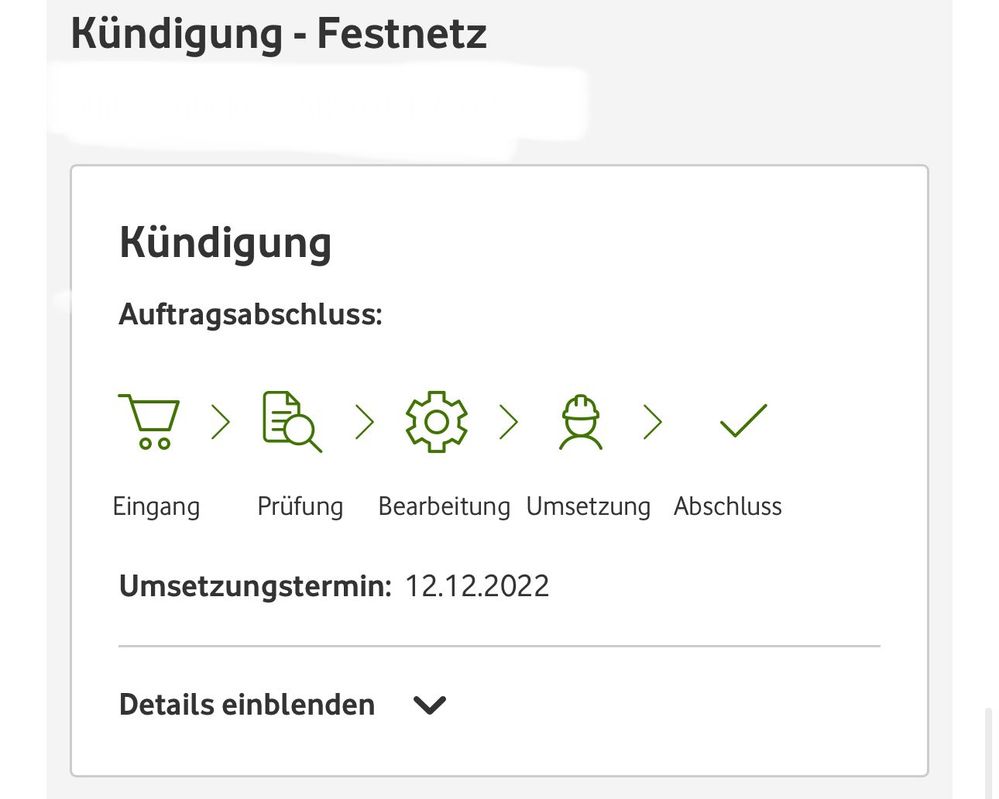Click the arrow before the Abschluss checkmark
Screen dimensions: 999x799
click(653, 423)
